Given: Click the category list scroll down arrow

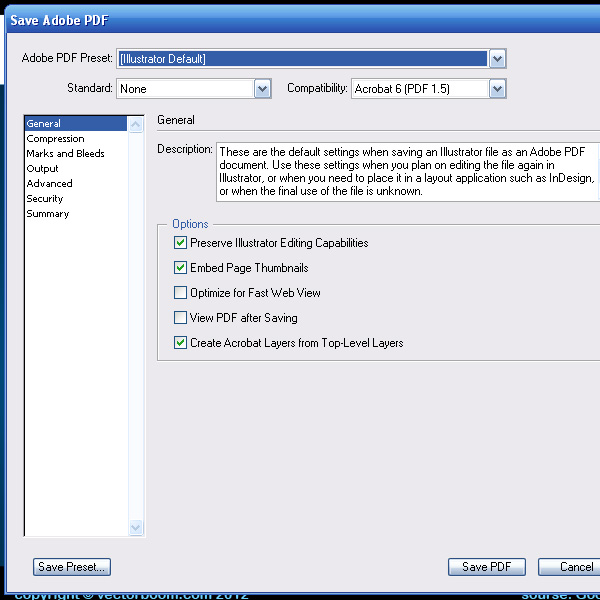Looking at the screenshot, I should tap(136, 528).
